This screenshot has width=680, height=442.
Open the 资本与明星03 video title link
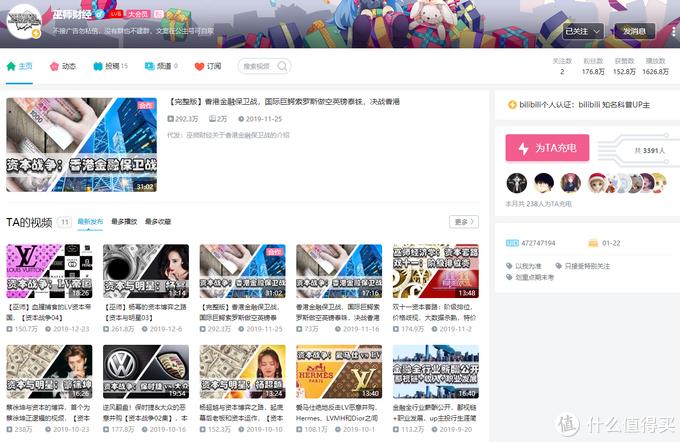[x=145, y=312]
